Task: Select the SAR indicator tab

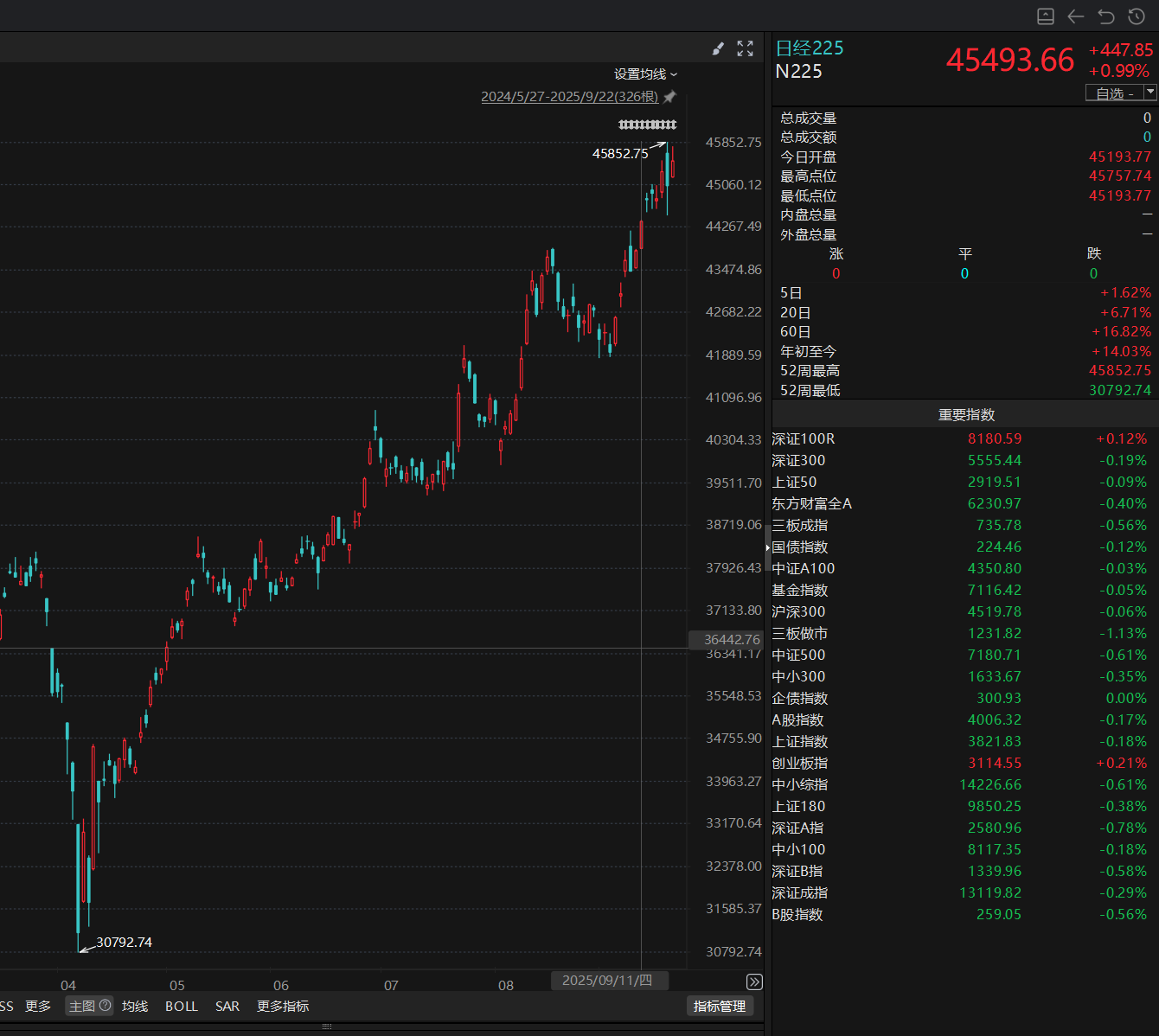Action: click(227, 1007)
